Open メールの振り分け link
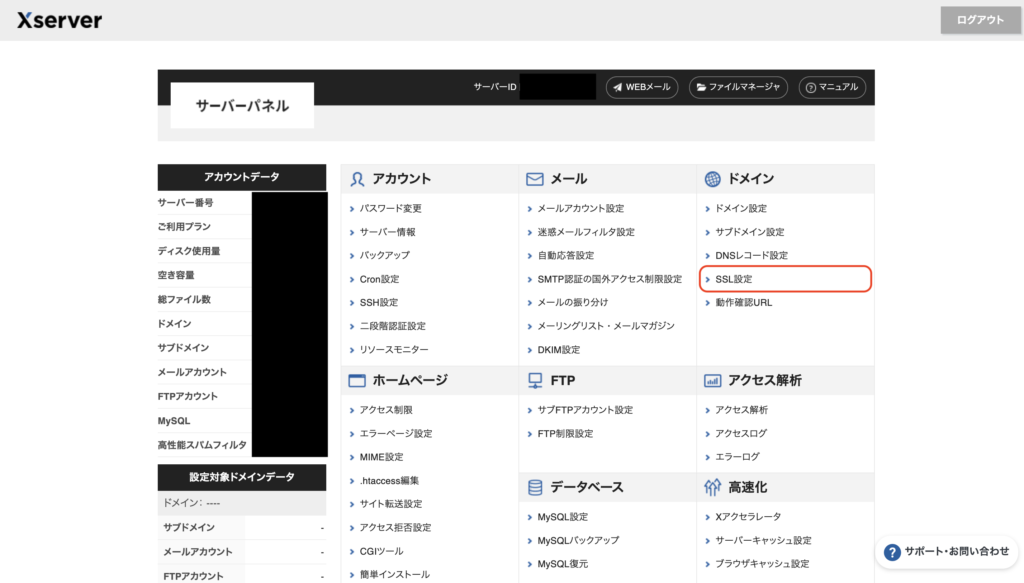Viewport: 1024px width, 583px height. (573, 302)
